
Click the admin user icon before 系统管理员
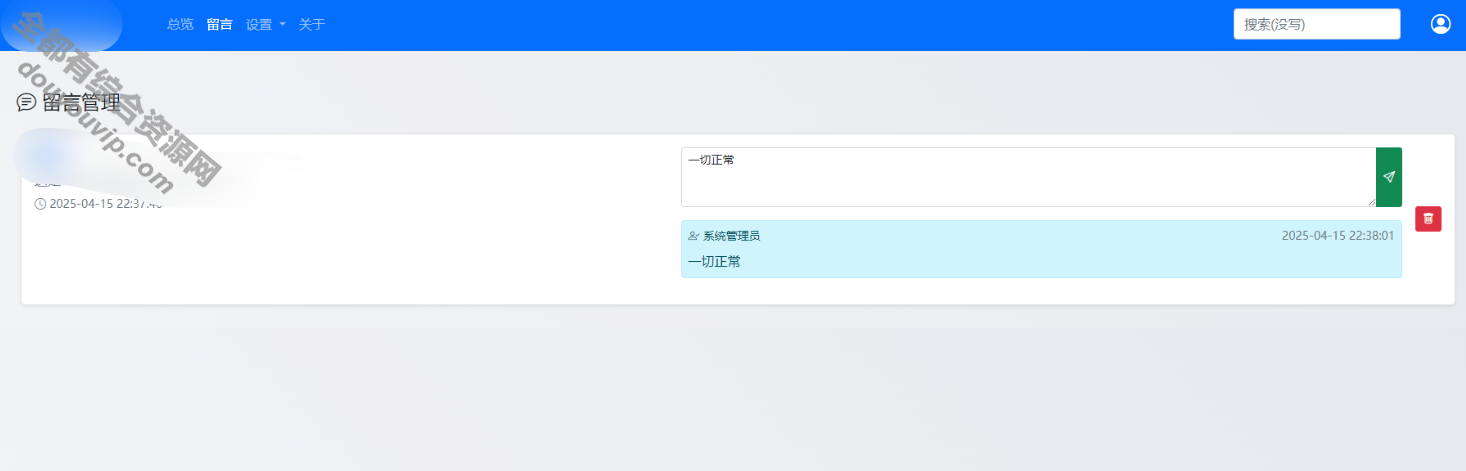694,237
